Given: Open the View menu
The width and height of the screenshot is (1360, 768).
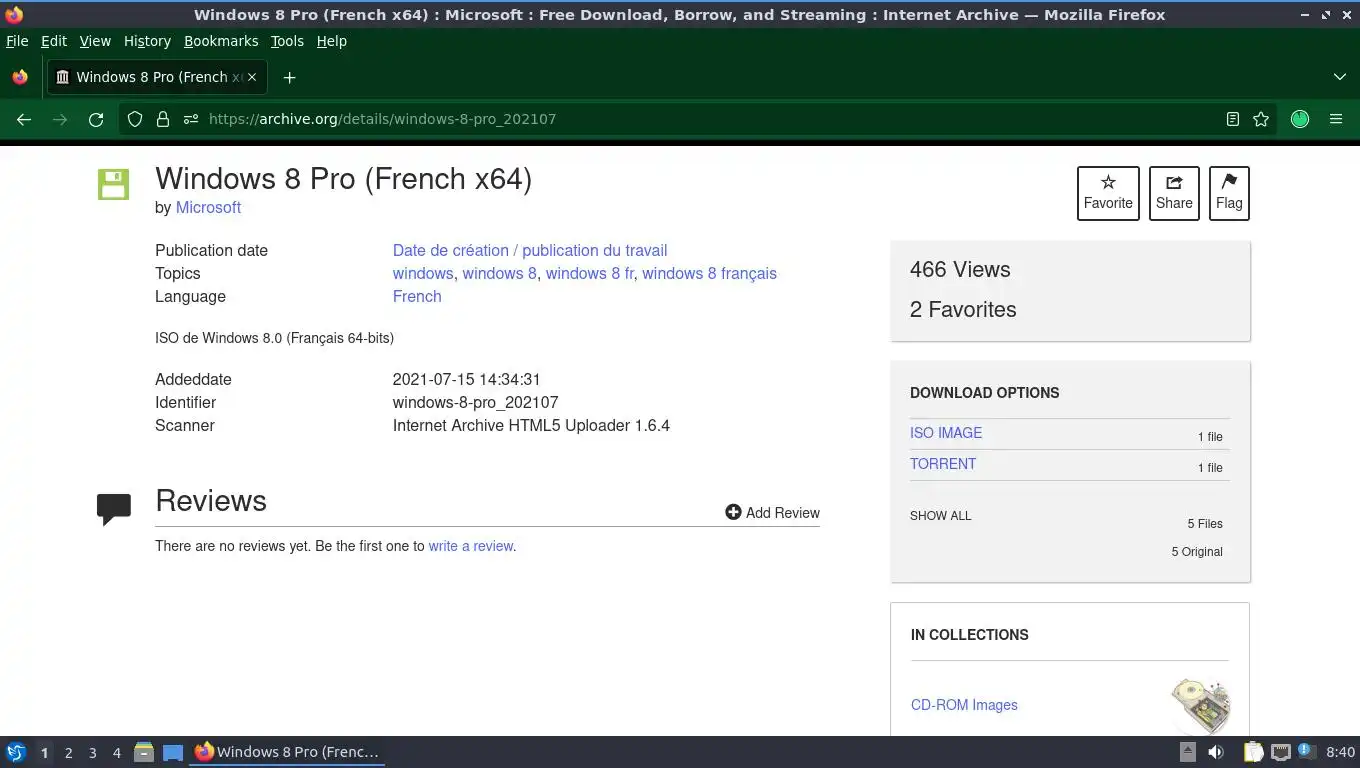Looking at the screenshot, I should point(95,41).
